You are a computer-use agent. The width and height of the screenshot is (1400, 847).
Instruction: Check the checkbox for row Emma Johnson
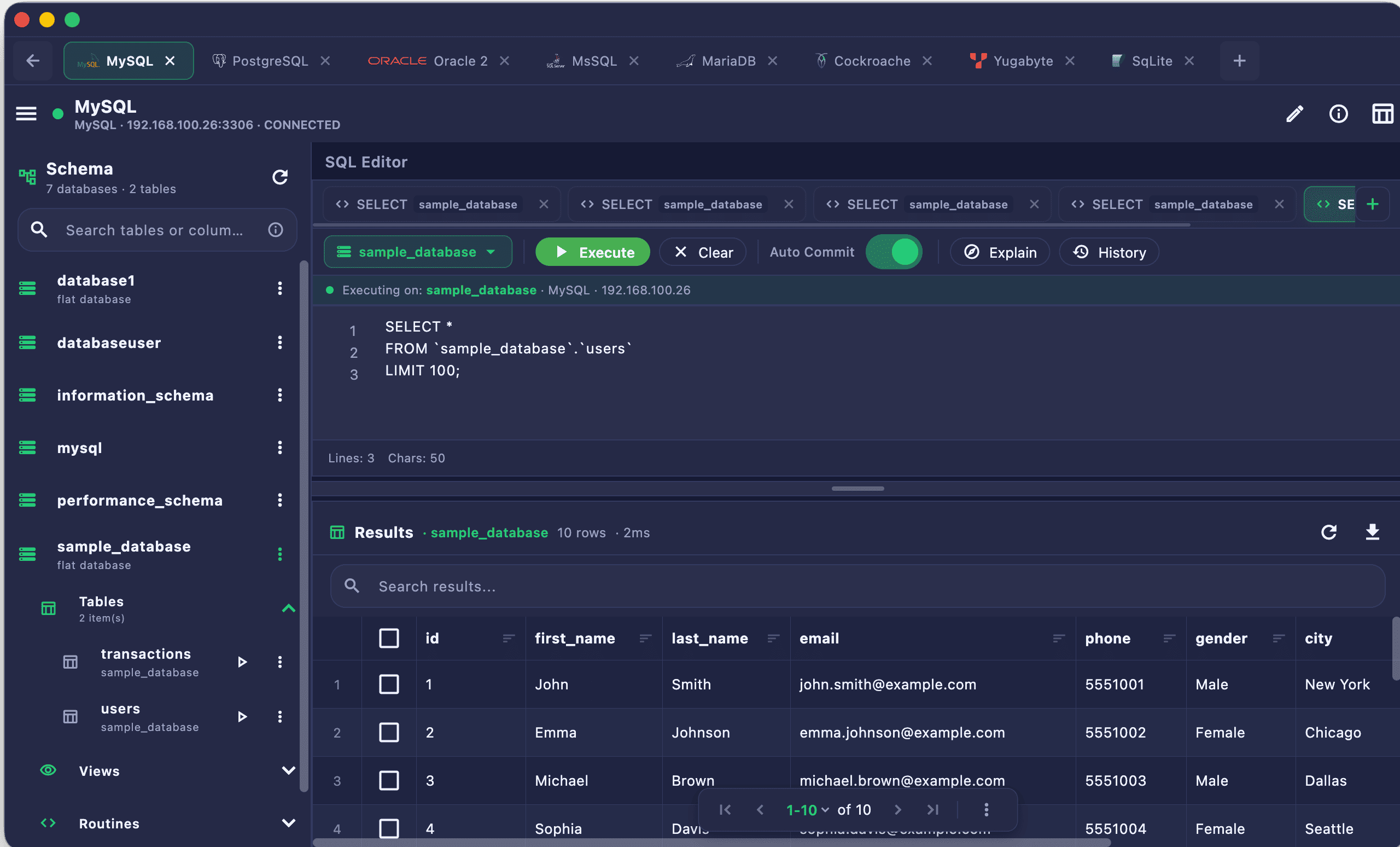point(389,732)
